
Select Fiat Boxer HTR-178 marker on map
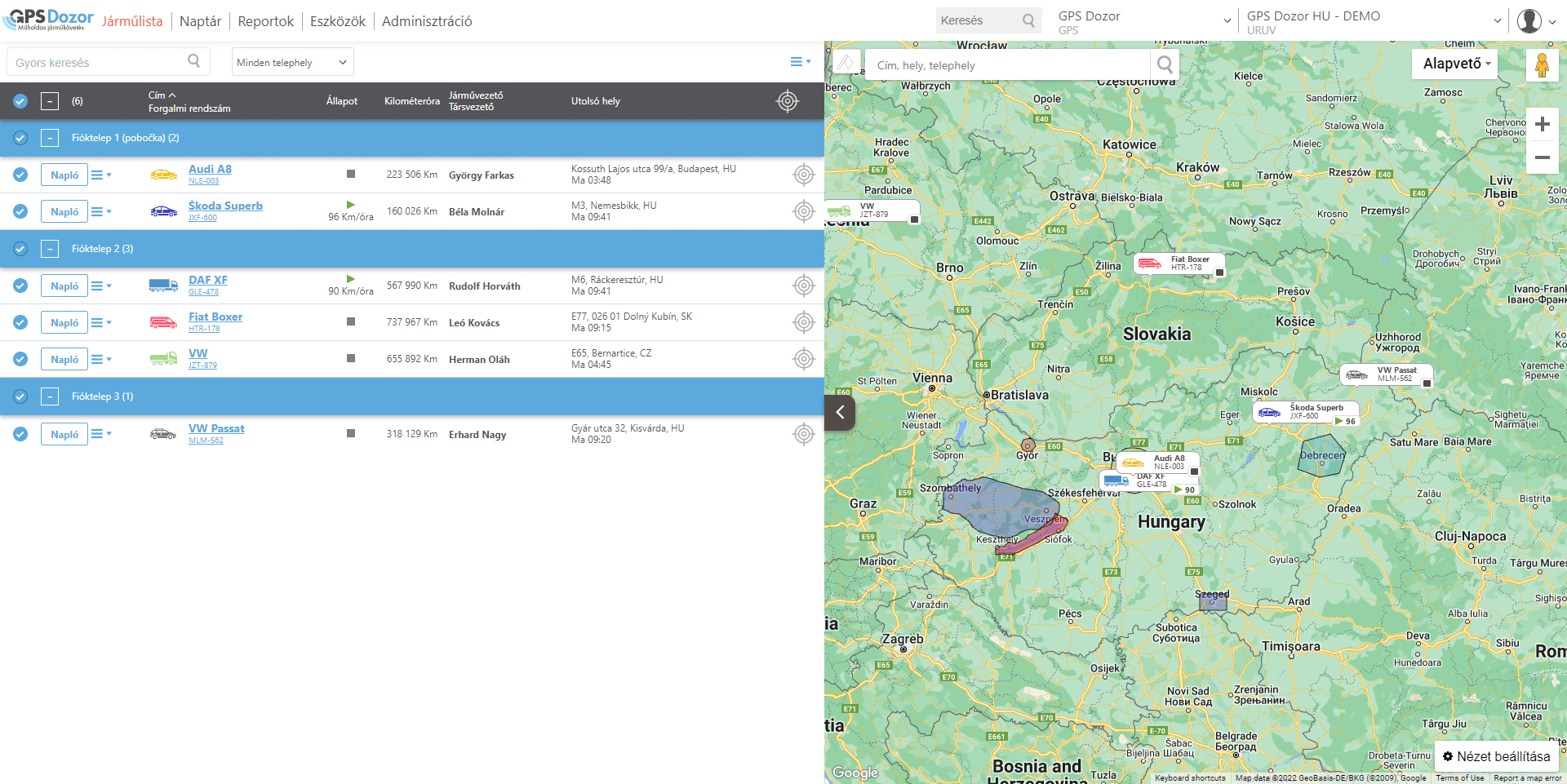point(1179,264)
